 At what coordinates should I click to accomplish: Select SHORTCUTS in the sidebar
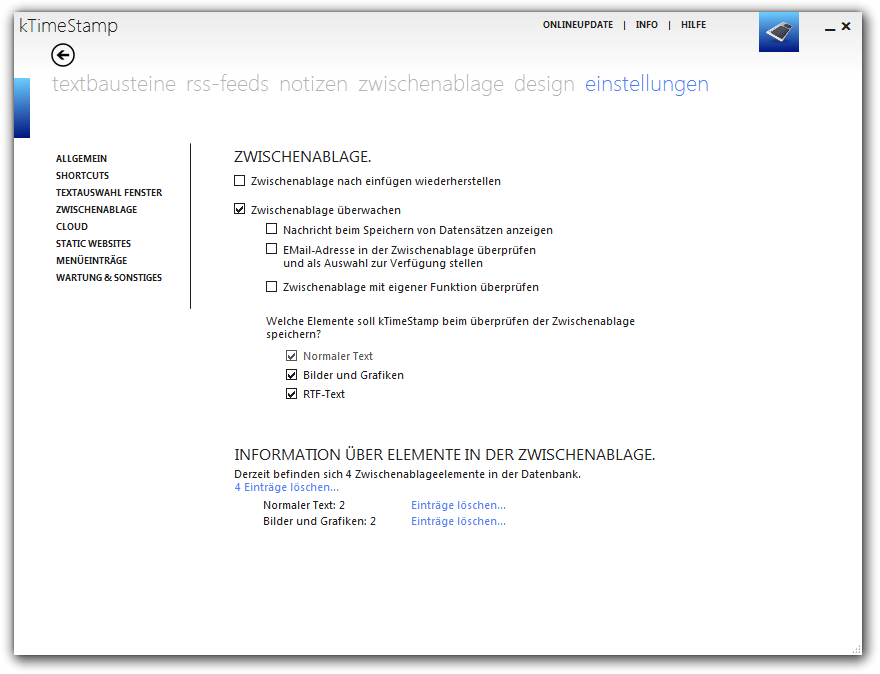pos(82,176)
